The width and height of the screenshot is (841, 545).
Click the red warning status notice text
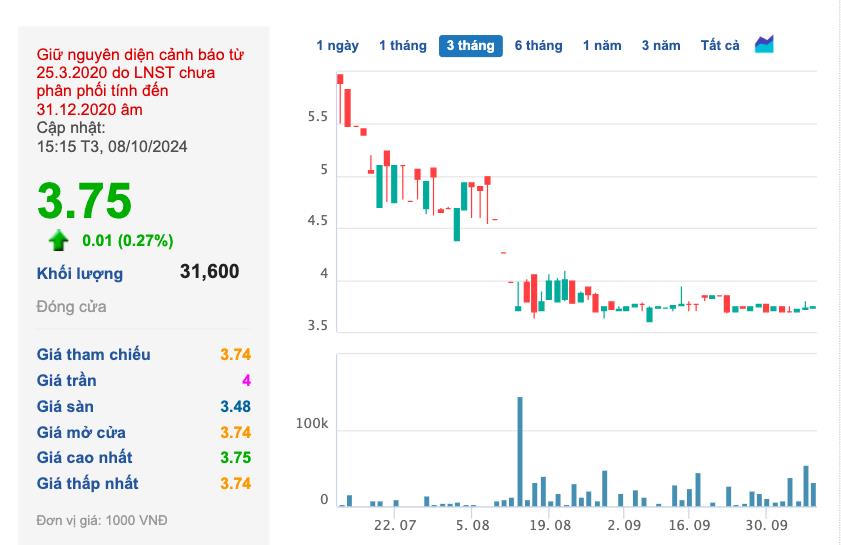point(139,82)
